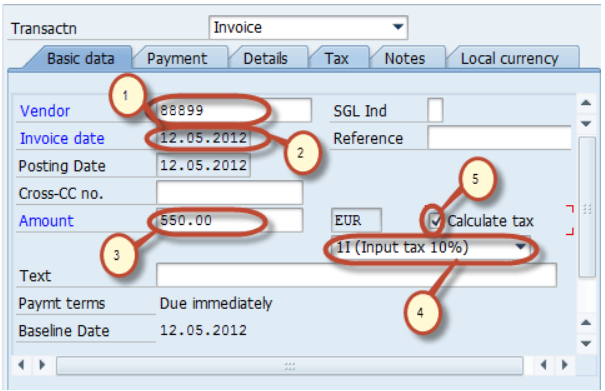
Task: Open the Transactn Invoice dropdown
Action: [x=308, y=27]
